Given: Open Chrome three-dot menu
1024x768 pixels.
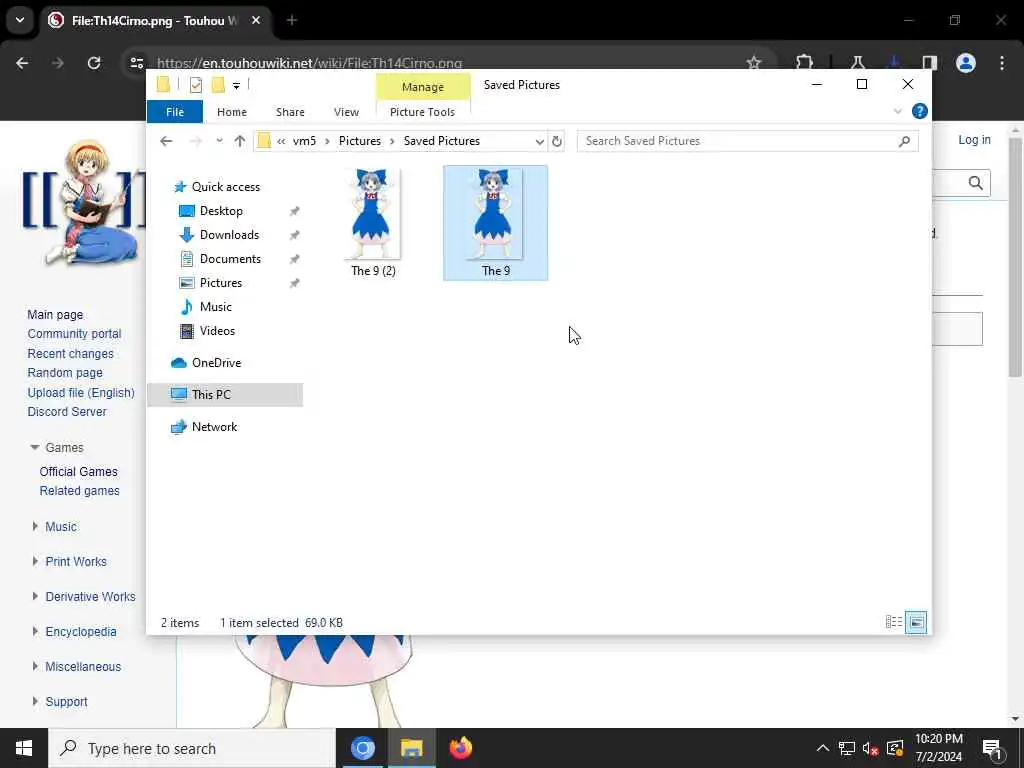Looking at the screenshot, I should pos(1002,63).
